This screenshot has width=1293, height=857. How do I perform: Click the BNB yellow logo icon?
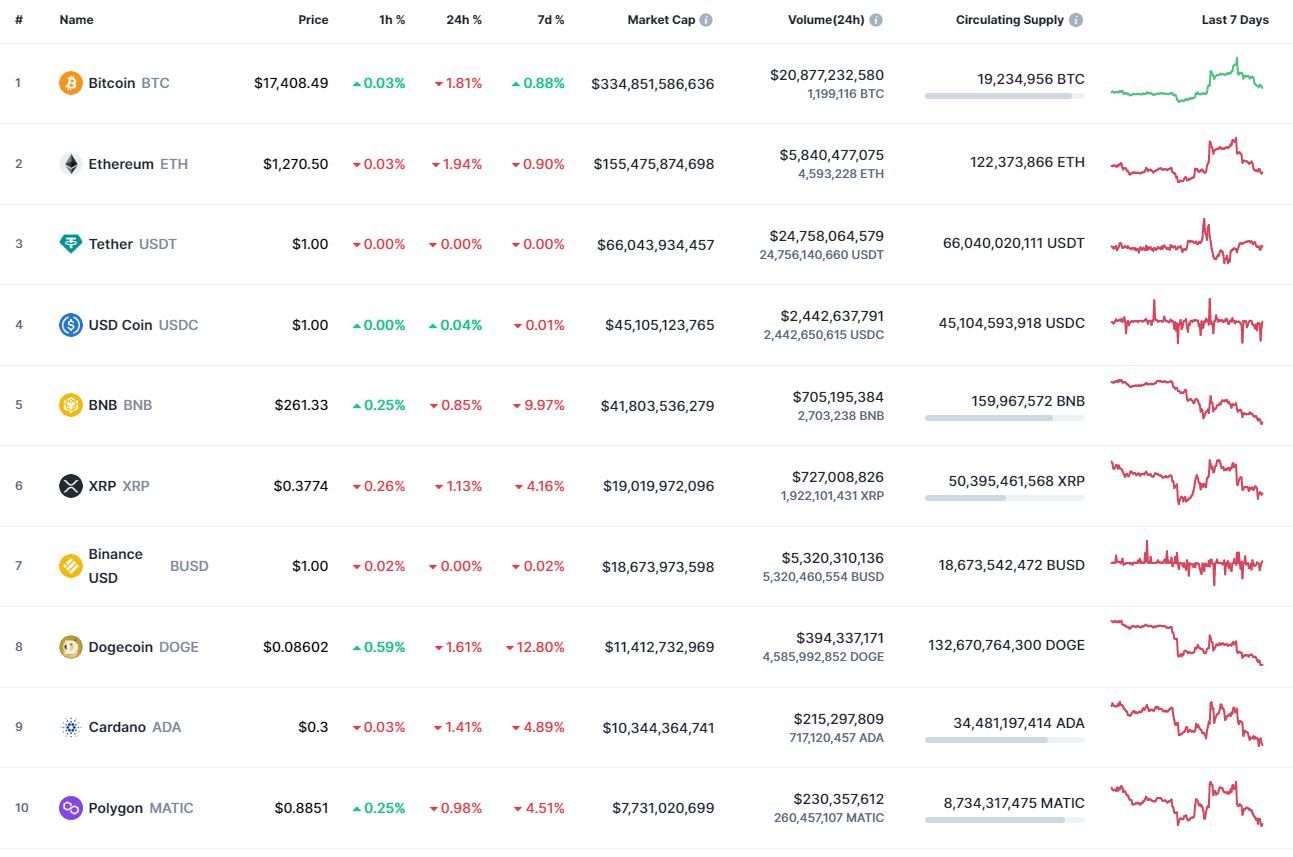[70, 405]
